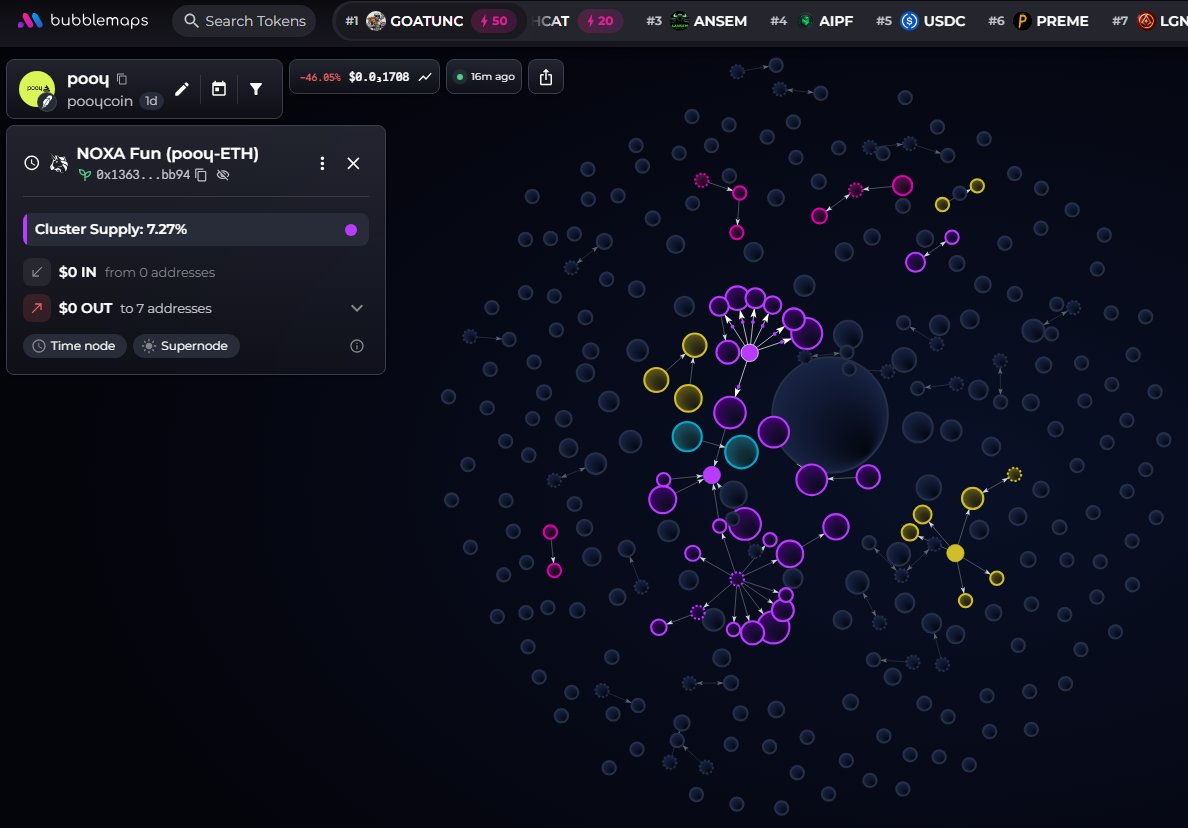Open the filter funnel icon

[x=256, y=89]
